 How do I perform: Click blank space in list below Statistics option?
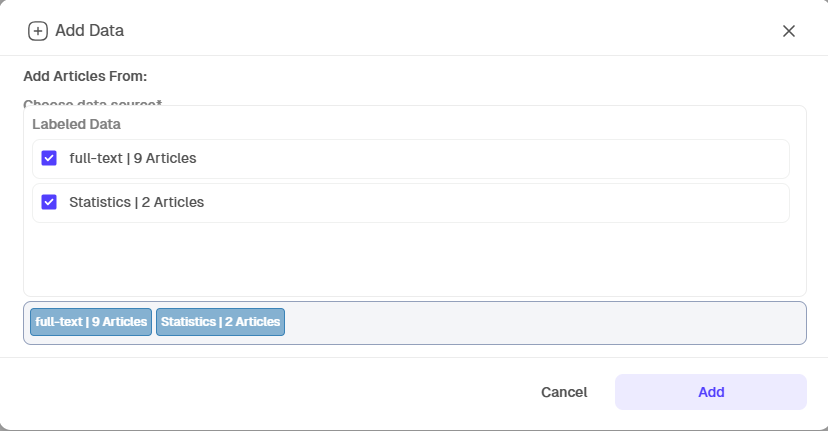point(415,259)
